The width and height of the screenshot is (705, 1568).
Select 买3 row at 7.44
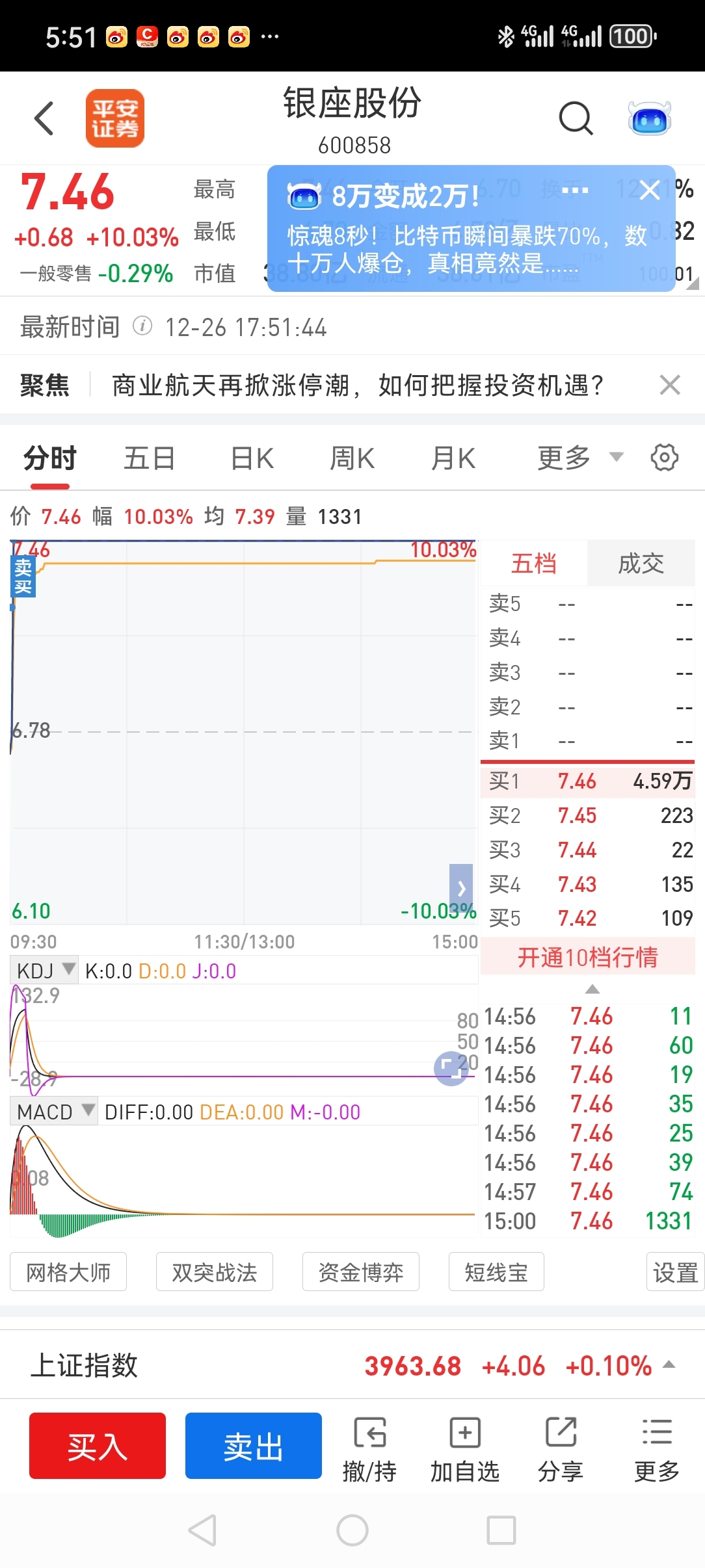[x=589, y=850]
